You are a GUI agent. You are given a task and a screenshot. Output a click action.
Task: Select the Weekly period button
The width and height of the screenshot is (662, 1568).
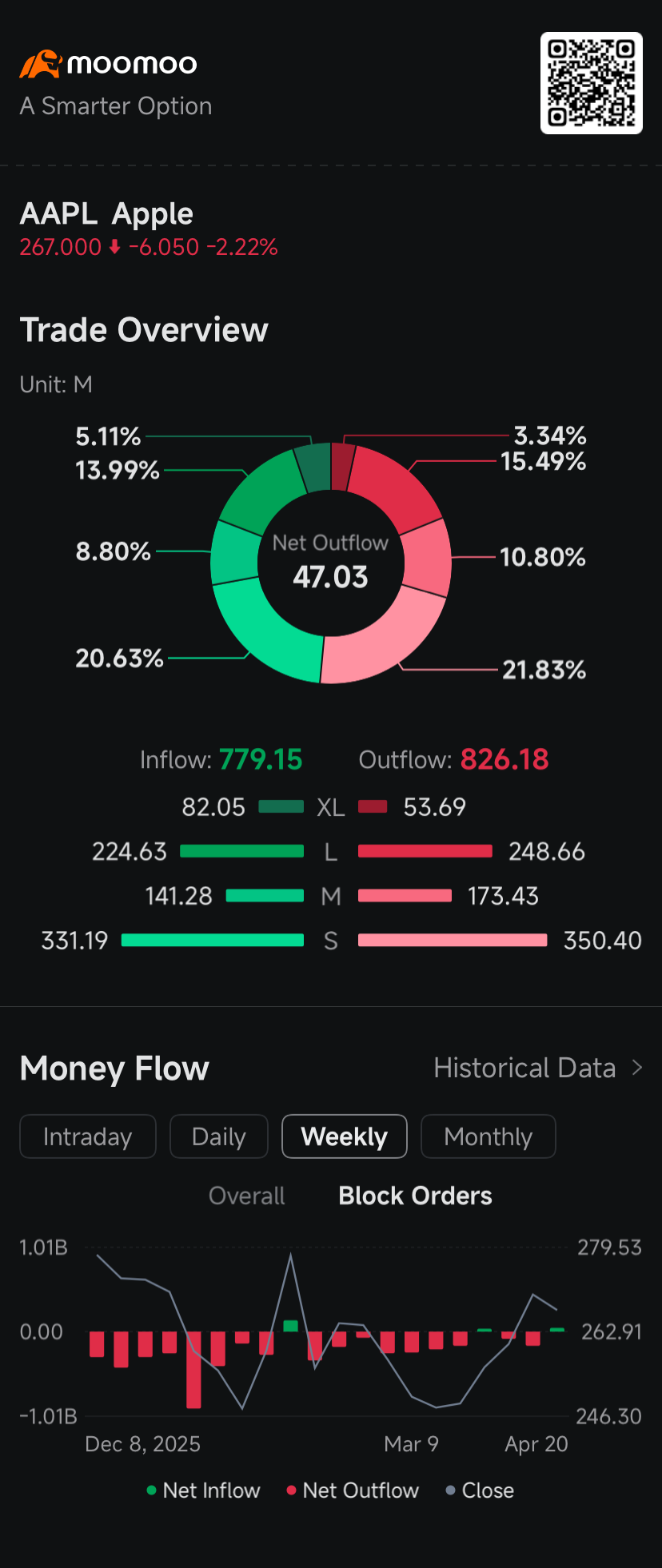[345, 1136]
